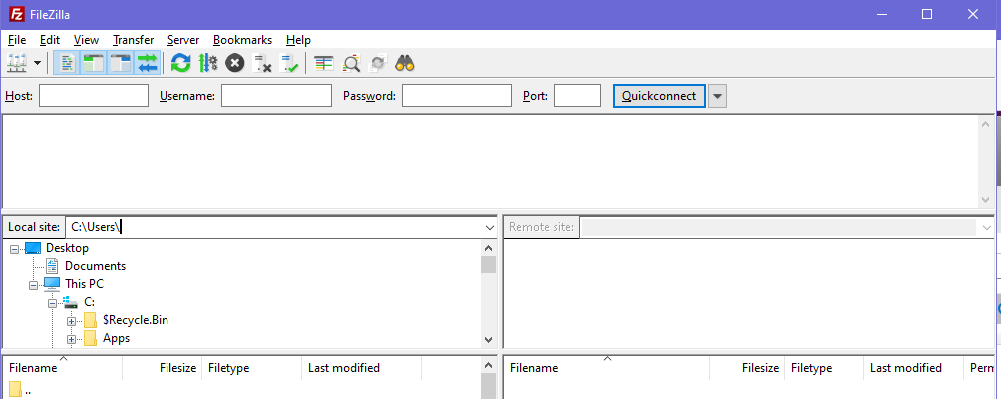Click the Quickconnect button
The width and height of the screenshot is (1001, 399).
point(659,96)
